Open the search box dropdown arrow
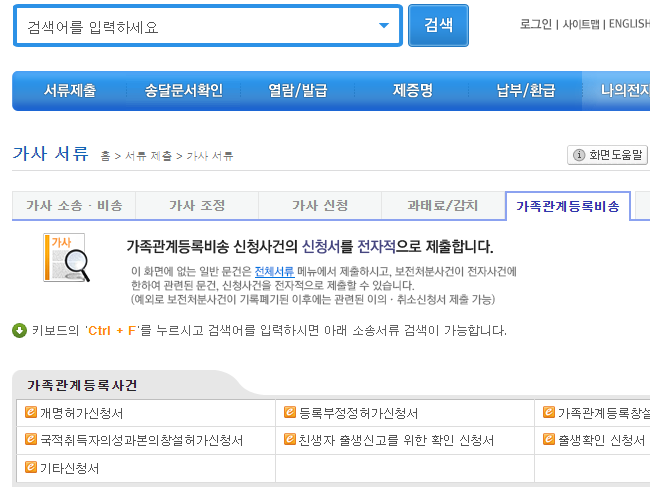650x487 pixels. point(384,27)
